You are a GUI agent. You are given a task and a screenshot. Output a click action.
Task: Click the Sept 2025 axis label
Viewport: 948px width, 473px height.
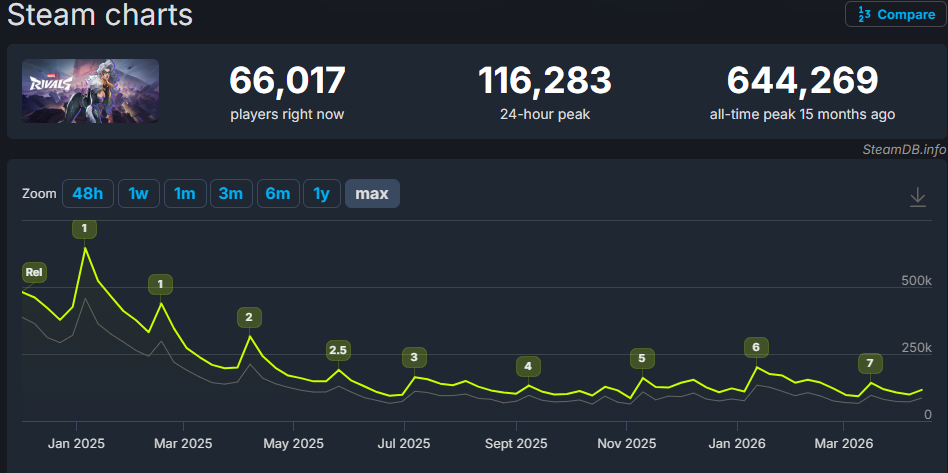click(x=516, y=443)
